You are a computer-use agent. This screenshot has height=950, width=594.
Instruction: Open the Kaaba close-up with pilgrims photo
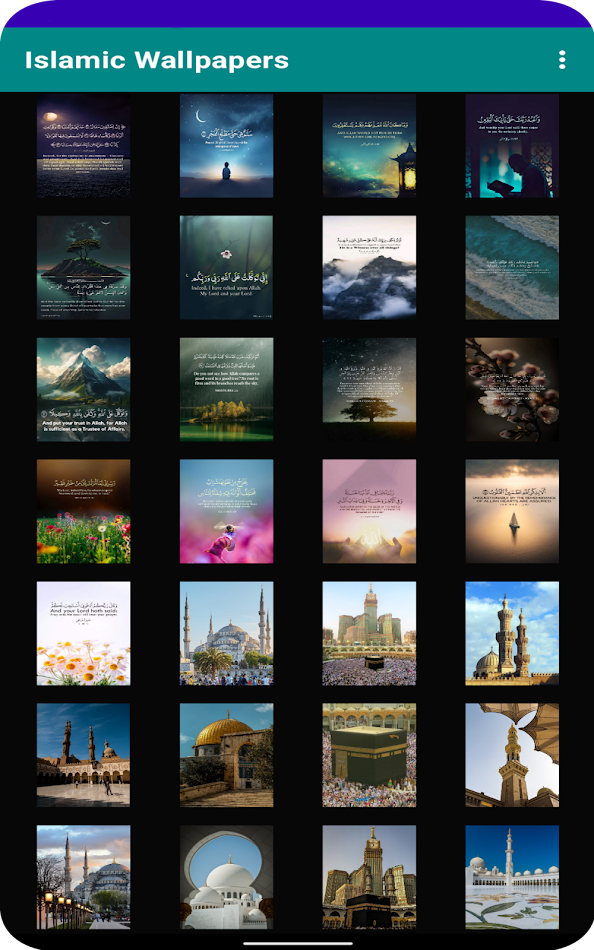[x=369, y=756]
